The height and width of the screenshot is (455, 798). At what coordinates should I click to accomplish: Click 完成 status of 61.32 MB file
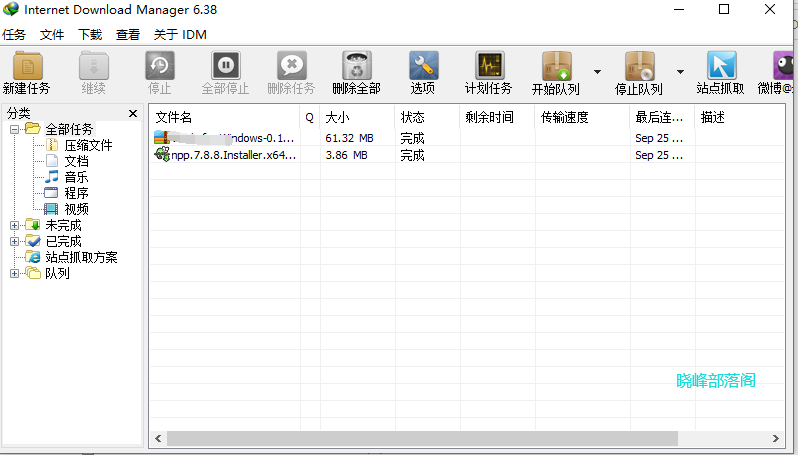click(x=412, y=138)
